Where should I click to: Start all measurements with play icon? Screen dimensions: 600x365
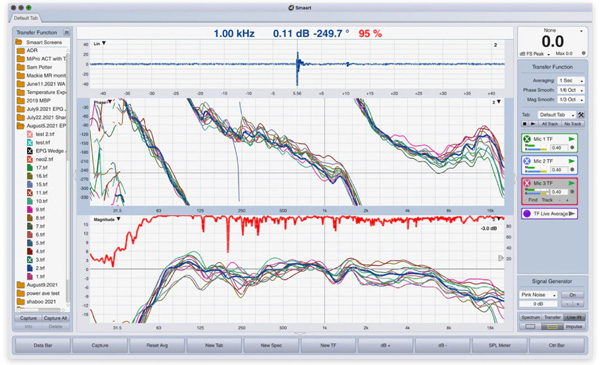(x=533, y=124)
